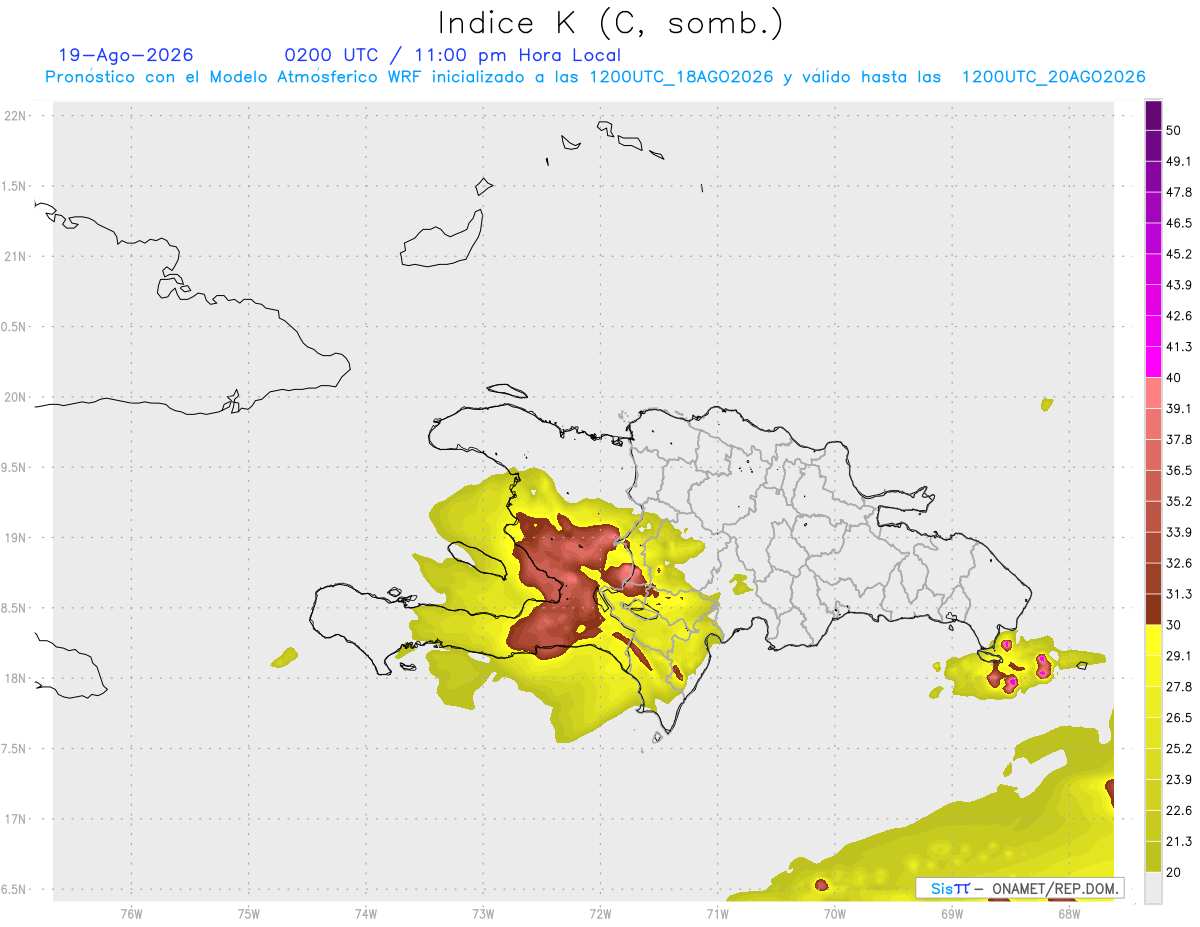Click the latitude label "18N"

click(x=15, y=679)
